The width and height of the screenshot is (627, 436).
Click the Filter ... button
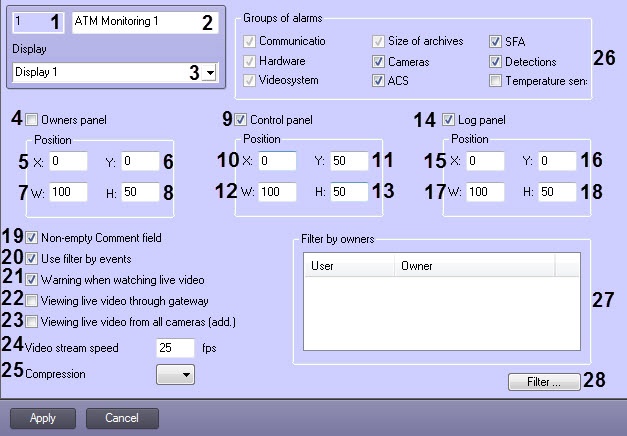point(544,382)
